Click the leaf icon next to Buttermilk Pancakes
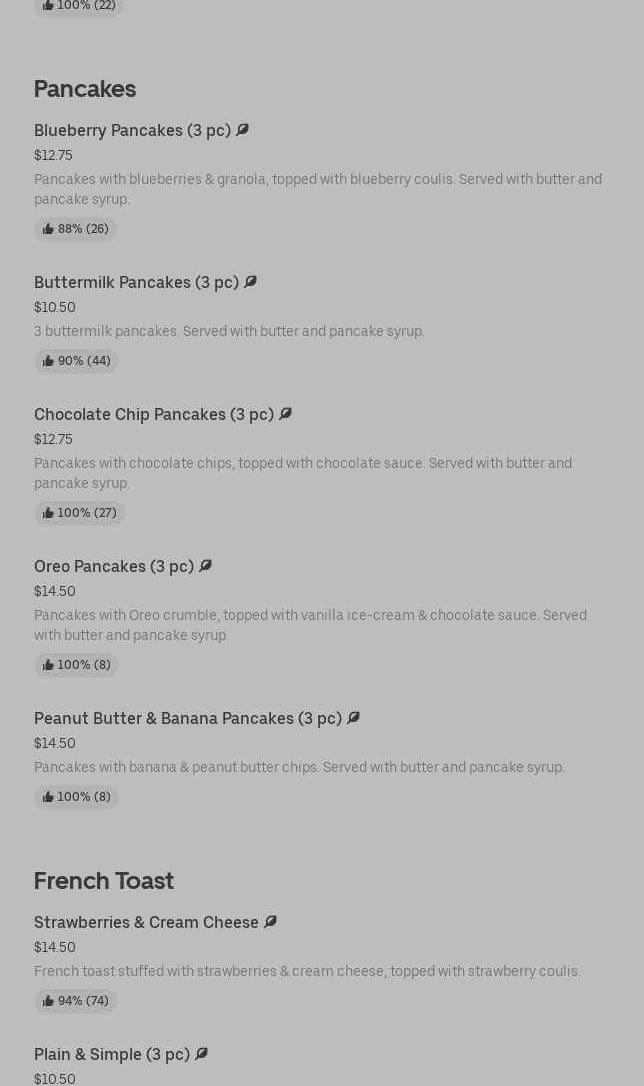Viewport: 644px width, 1086px height. pos(250,282)
